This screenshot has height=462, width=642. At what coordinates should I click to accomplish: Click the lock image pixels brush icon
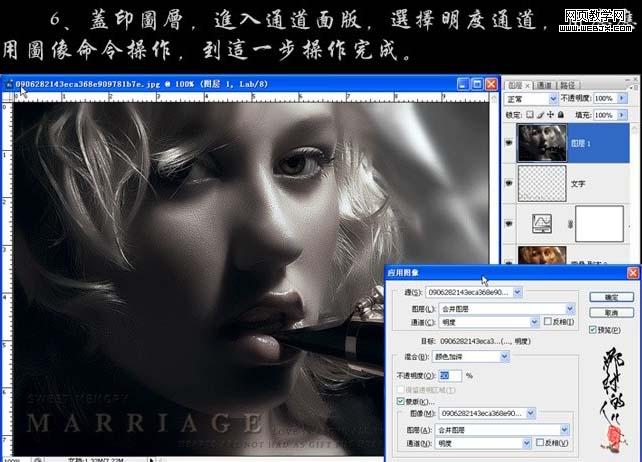click(x=540, y=115)
